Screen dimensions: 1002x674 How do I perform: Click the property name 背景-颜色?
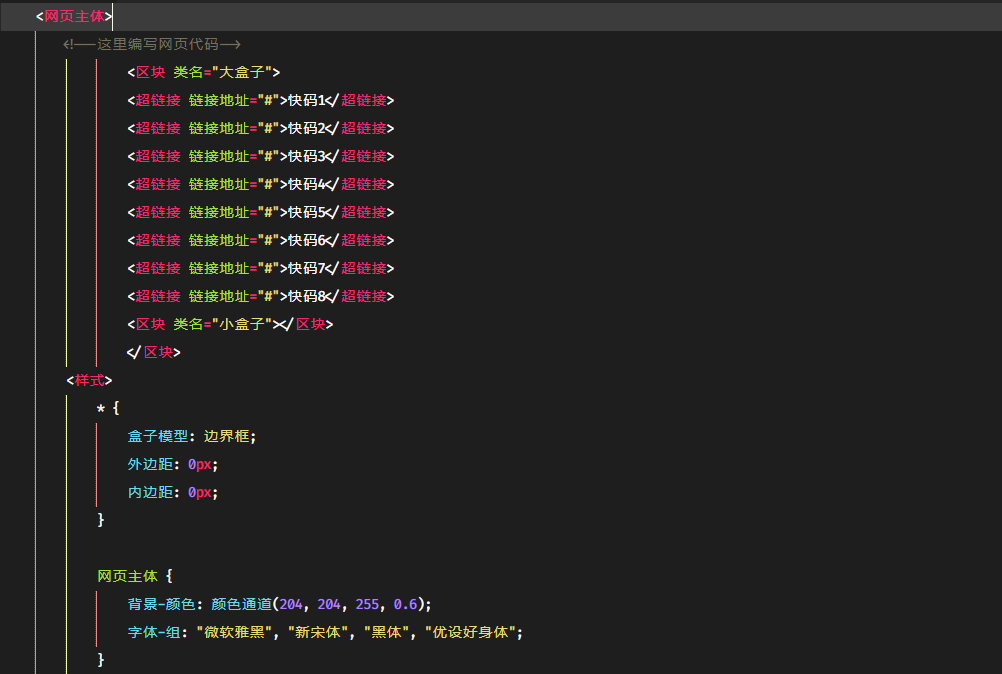[161, 604]
